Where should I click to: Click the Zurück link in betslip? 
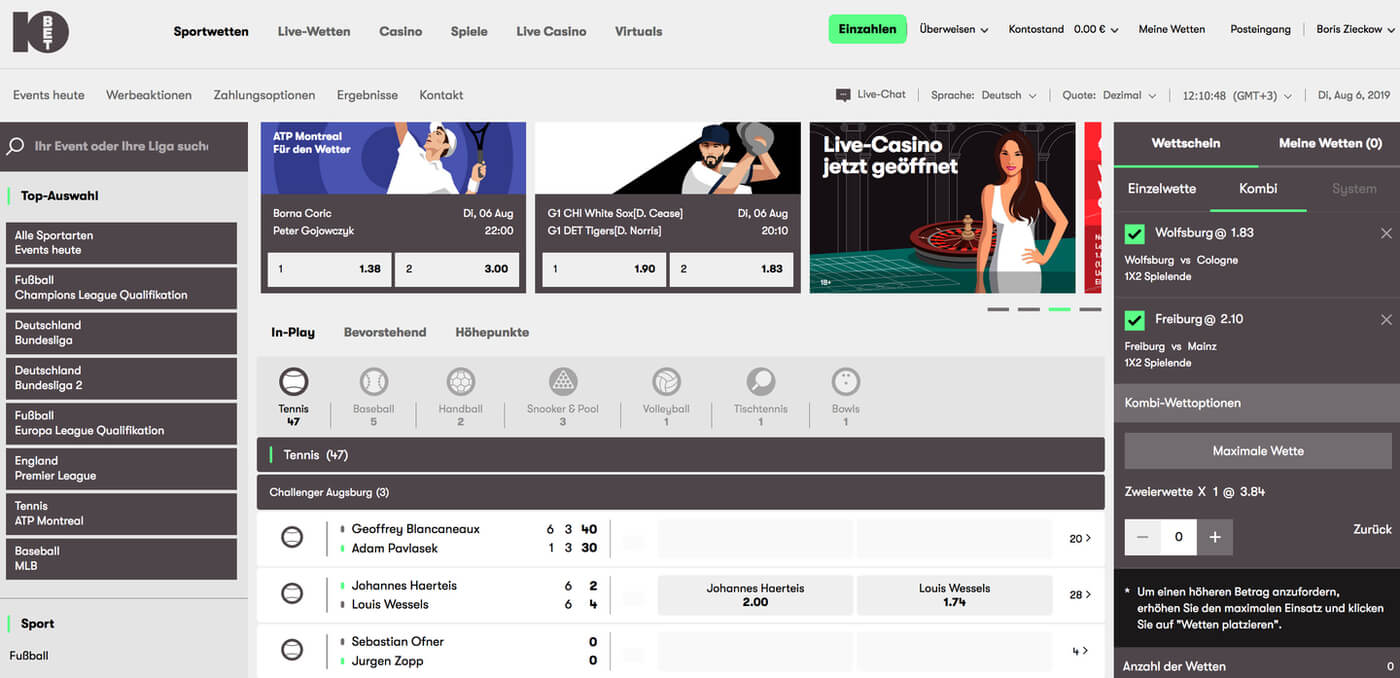point(1372,529)
